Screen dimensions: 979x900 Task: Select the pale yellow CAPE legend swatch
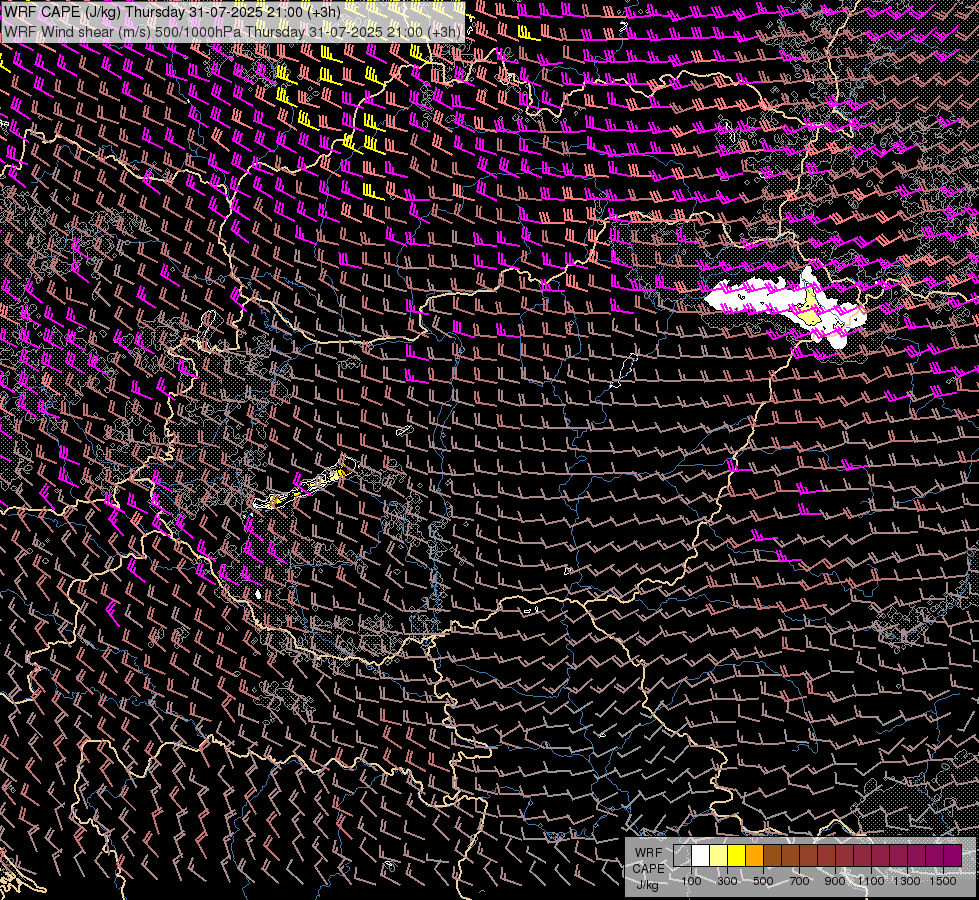[719, 856]
